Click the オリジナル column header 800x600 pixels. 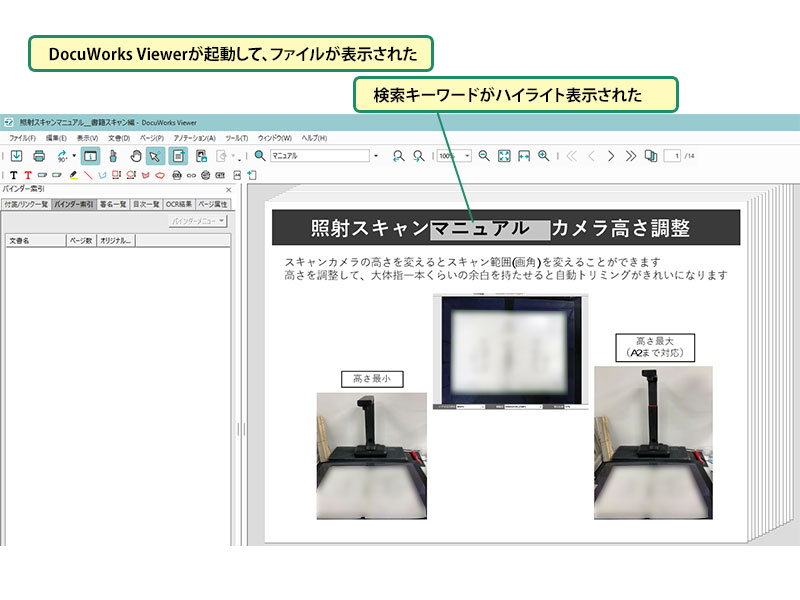tap(115, 240)
